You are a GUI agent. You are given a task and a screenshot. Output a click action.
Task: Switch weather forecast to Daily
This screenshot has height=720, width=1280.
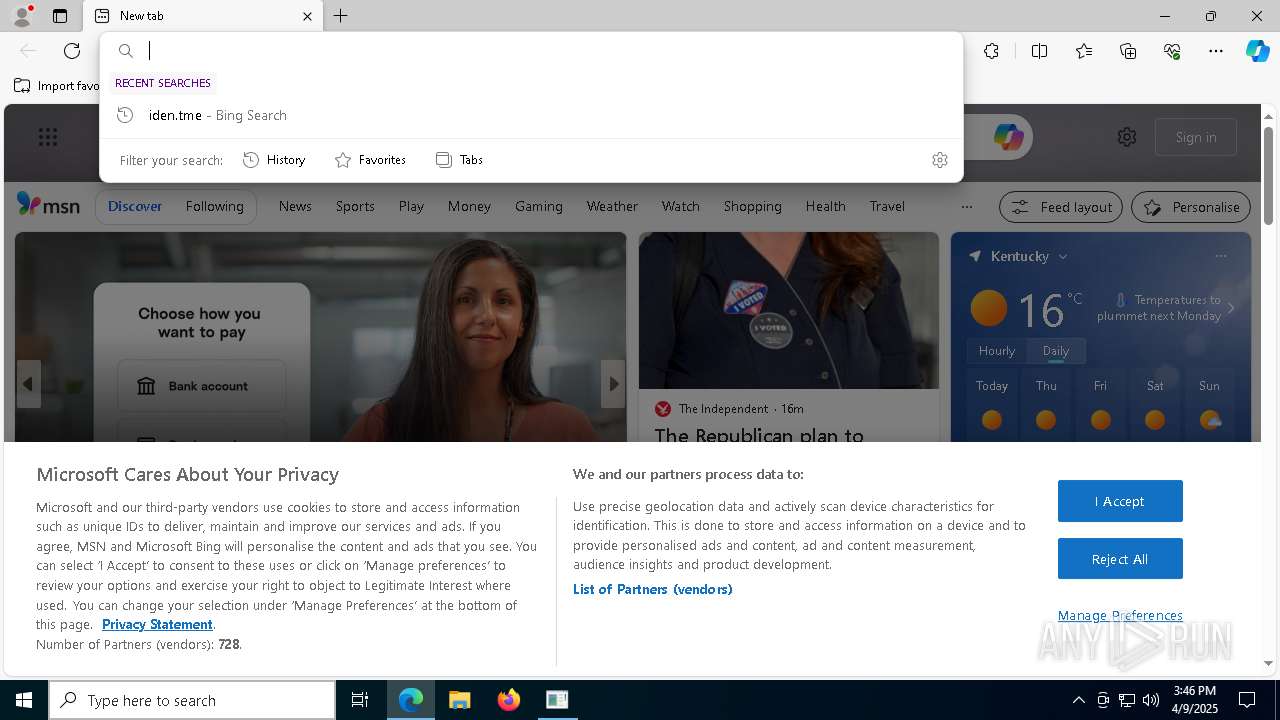tap(1056, 351)
